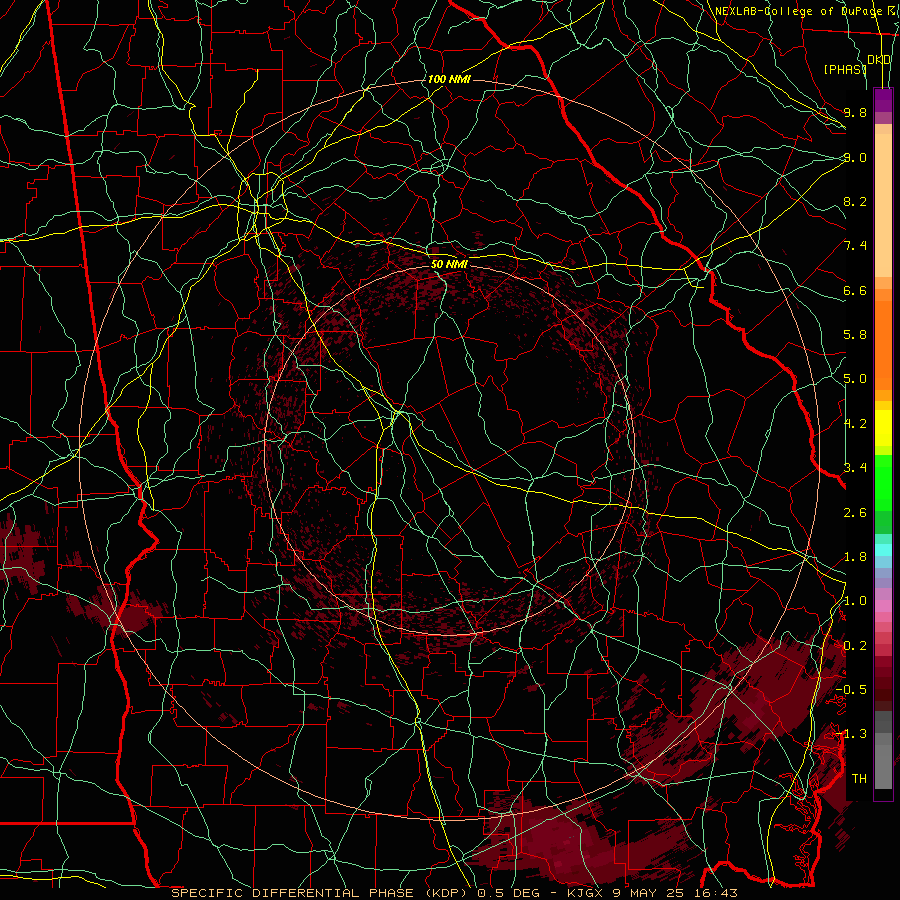900x900 pixels.
Task: Select the -0.5 legend value
Action: [851, 689]
